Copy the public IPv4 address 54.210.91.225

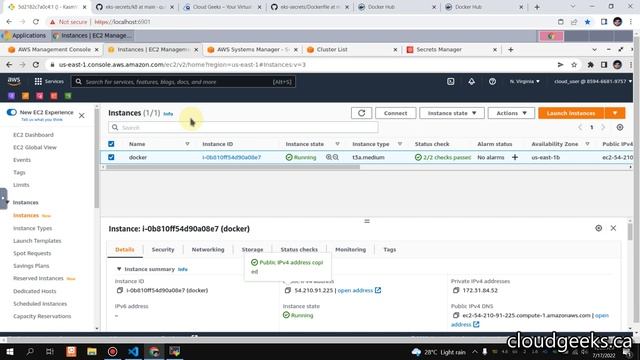click(288, 290)
